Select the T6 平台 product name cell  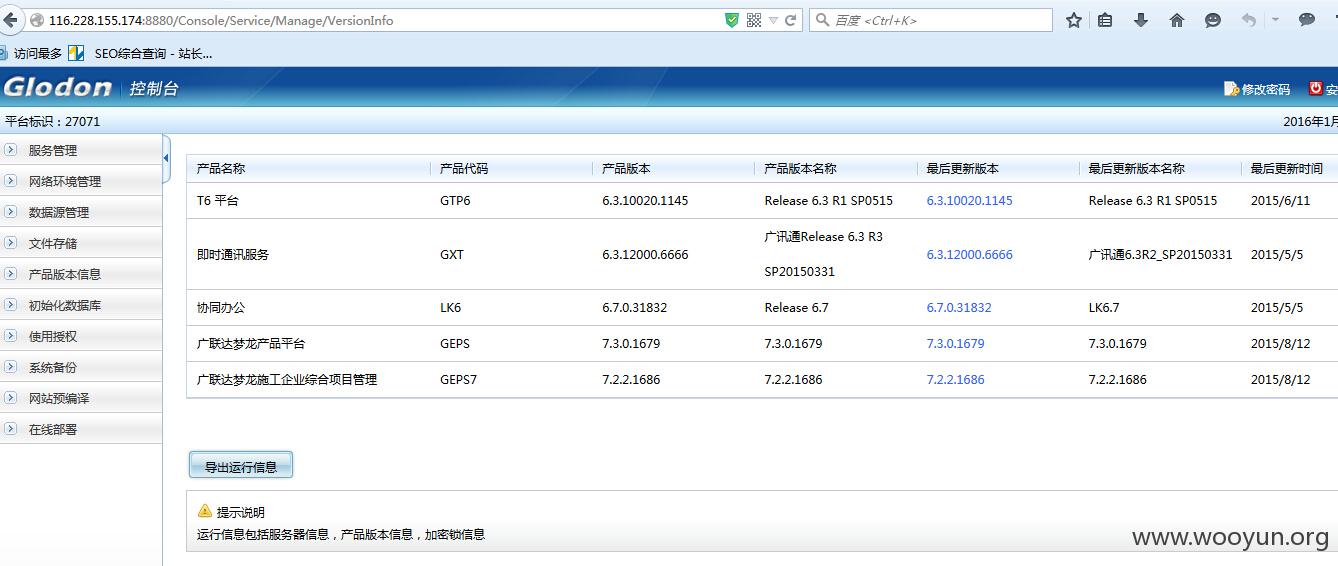[x=218, y=200]
